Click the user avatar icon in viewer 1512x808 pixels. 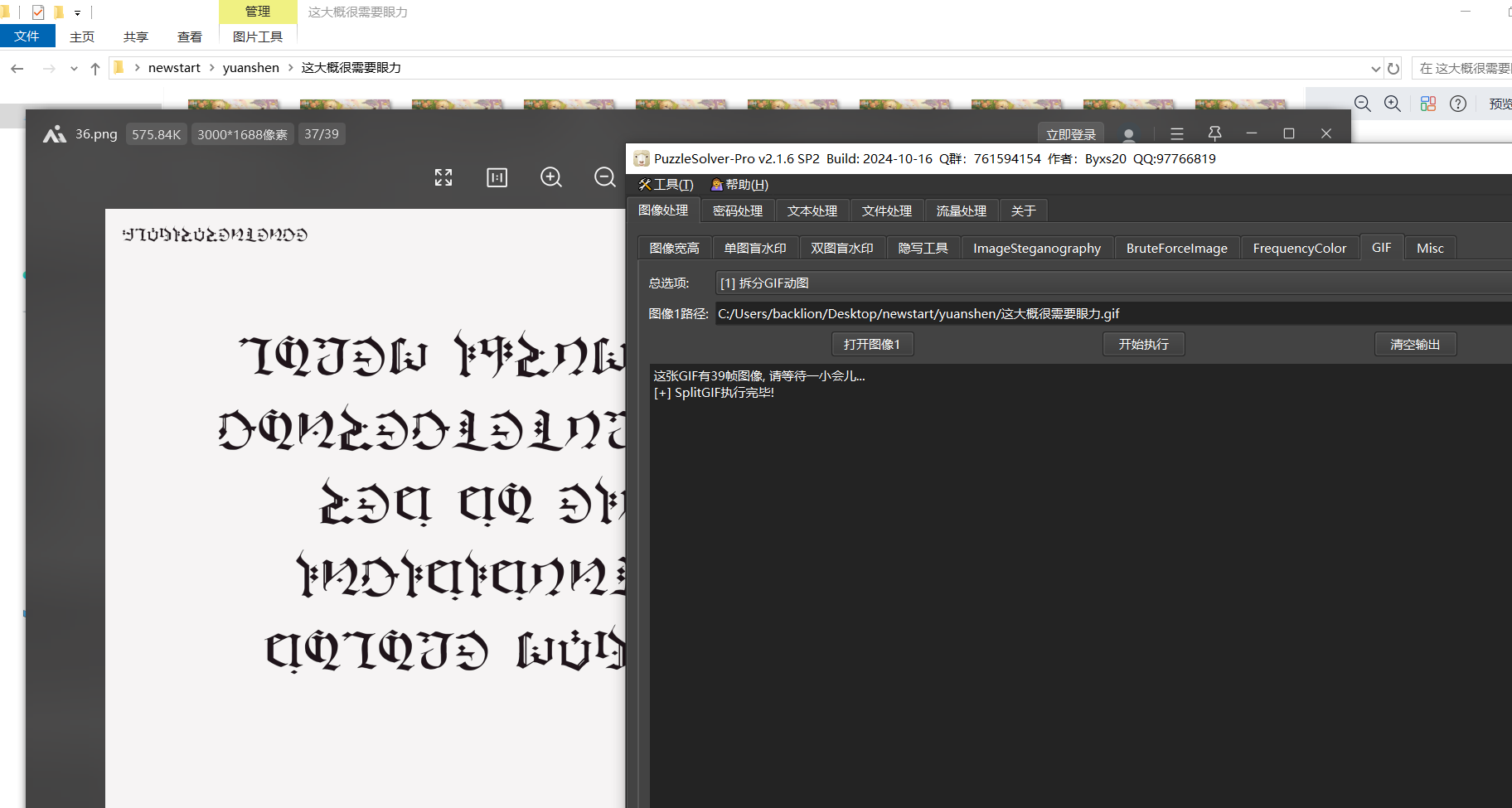(x=1128, y=134)
